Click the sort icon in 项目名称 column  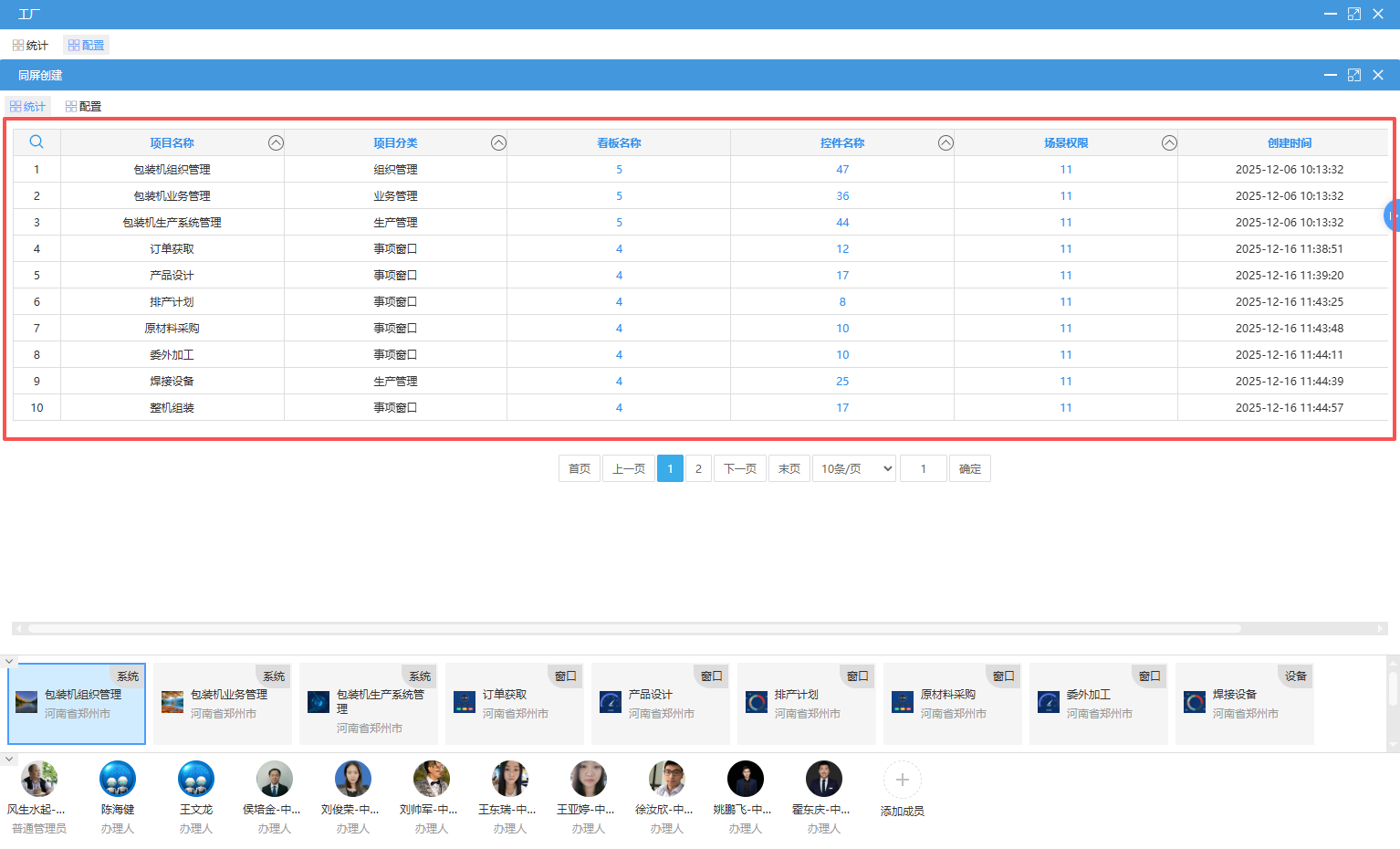(x=276, y=143)
